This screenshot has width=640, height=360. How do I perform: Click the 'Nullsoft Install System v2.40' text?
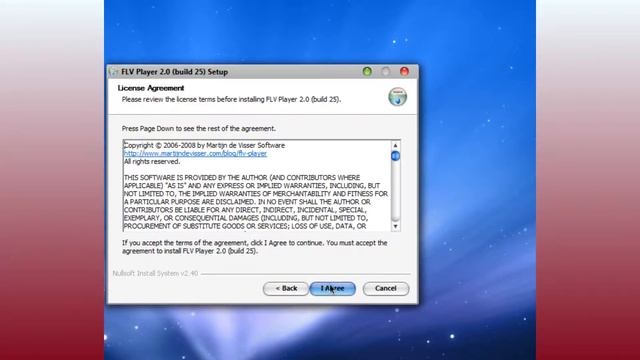(155, 273)
